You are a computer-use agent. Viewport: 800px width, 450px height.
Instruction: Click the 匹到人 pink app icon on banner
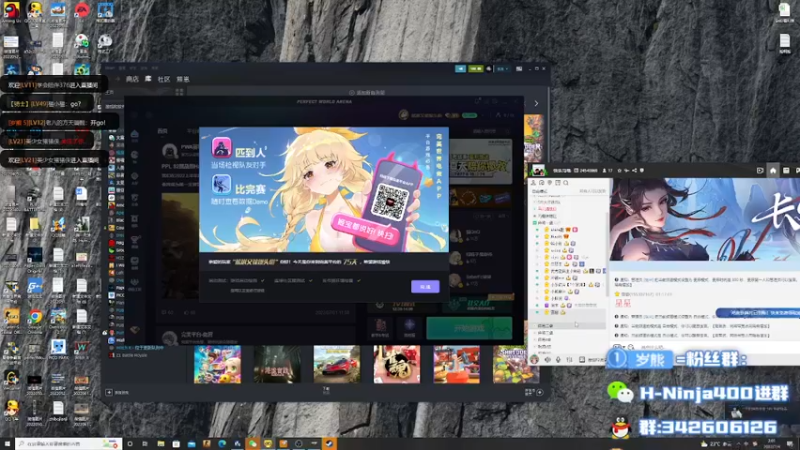(x=221, y=148)
